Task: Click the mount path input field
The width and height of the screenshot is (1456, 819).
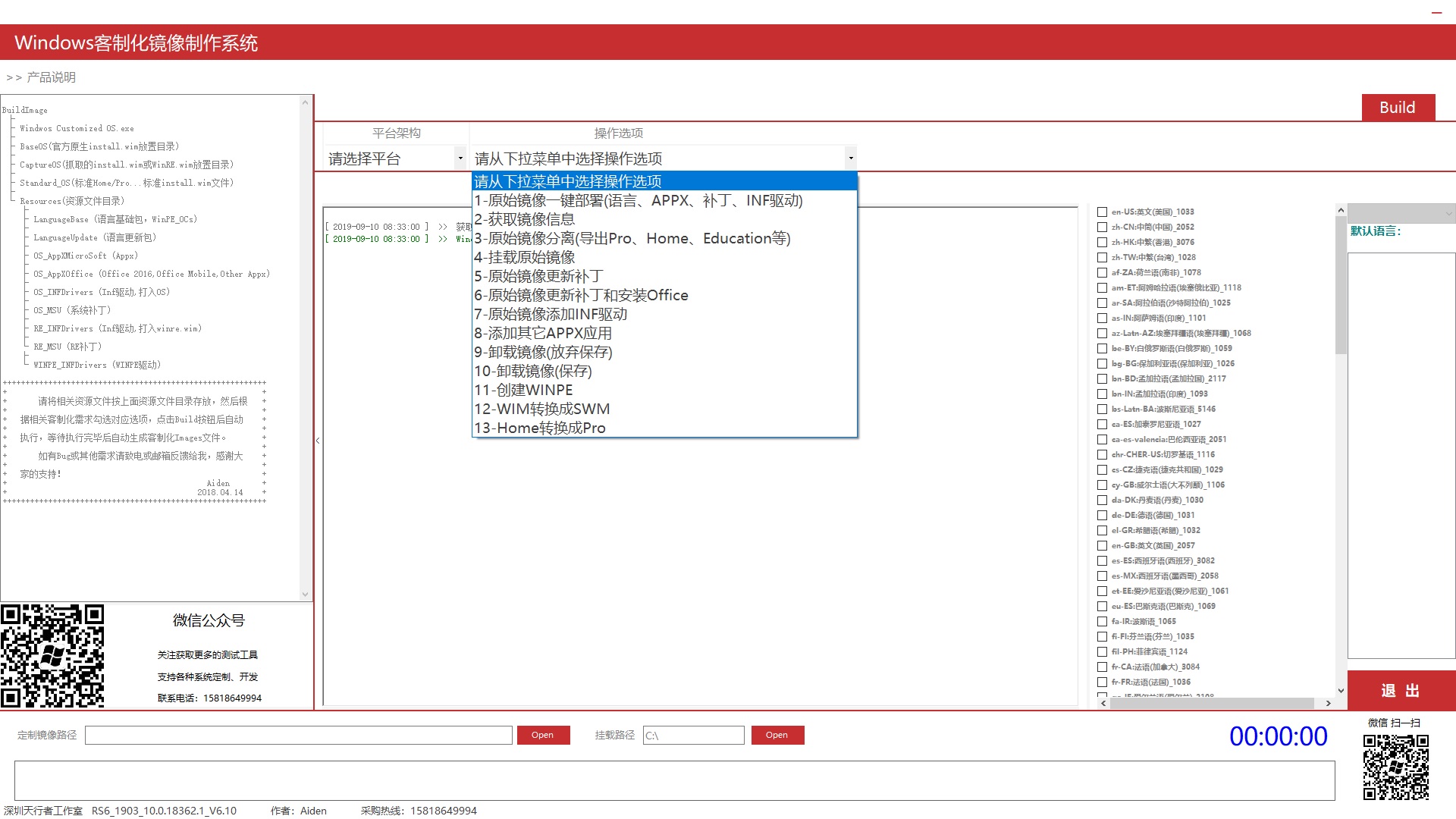Action: [x=693, y=736]
